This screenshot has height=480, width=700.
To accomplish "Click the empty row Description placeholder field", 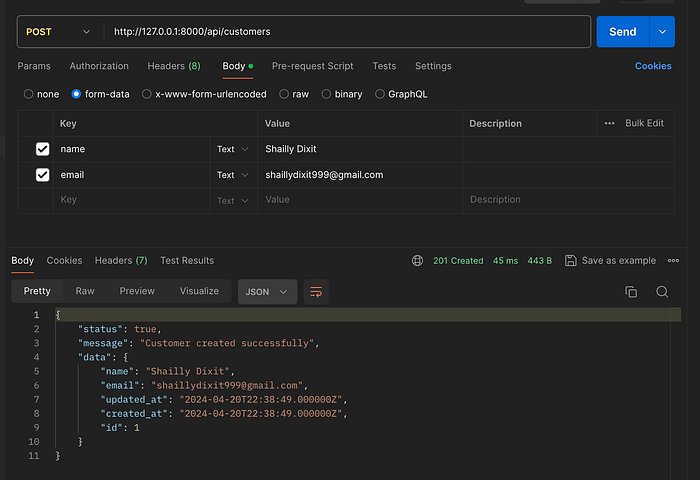I will click(568, 200).
